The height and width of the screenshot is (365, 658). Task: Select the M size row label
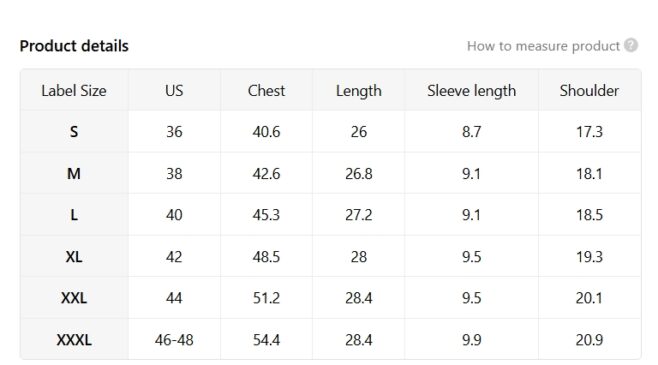(x=74, y=173)
